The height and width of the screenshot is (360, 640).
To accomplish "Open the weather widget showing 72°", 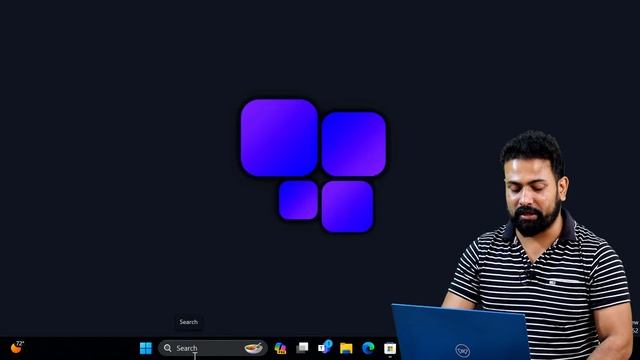I will click(17, 347).
